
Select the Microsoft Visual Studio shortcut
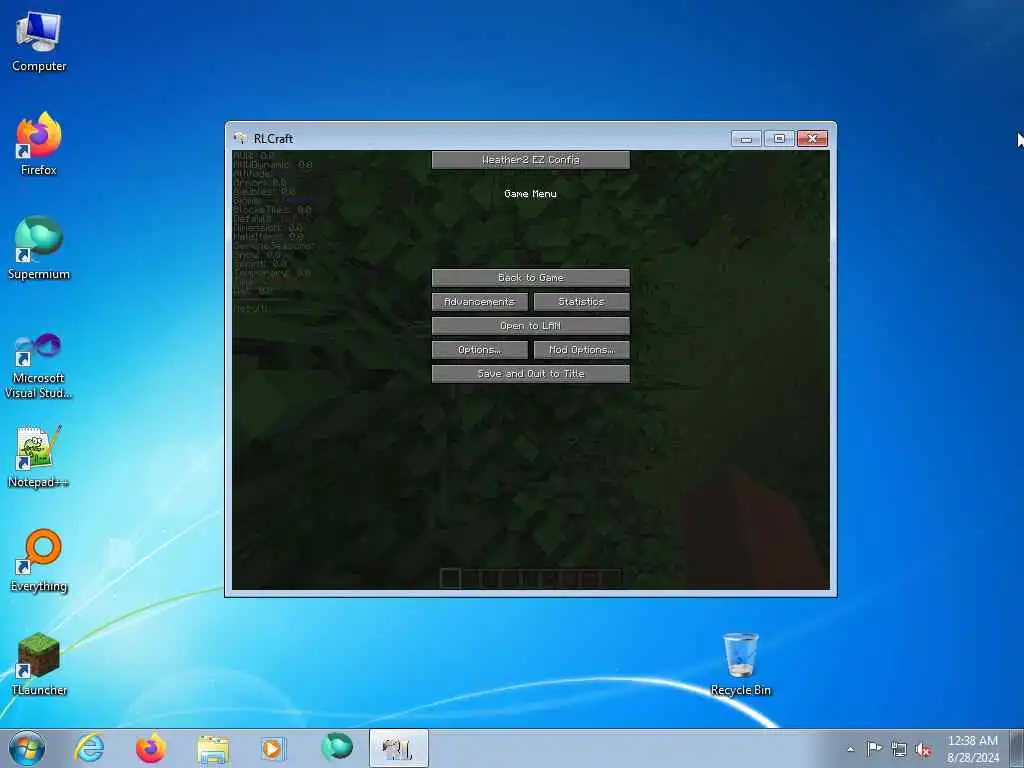click(x=39, y=366)
